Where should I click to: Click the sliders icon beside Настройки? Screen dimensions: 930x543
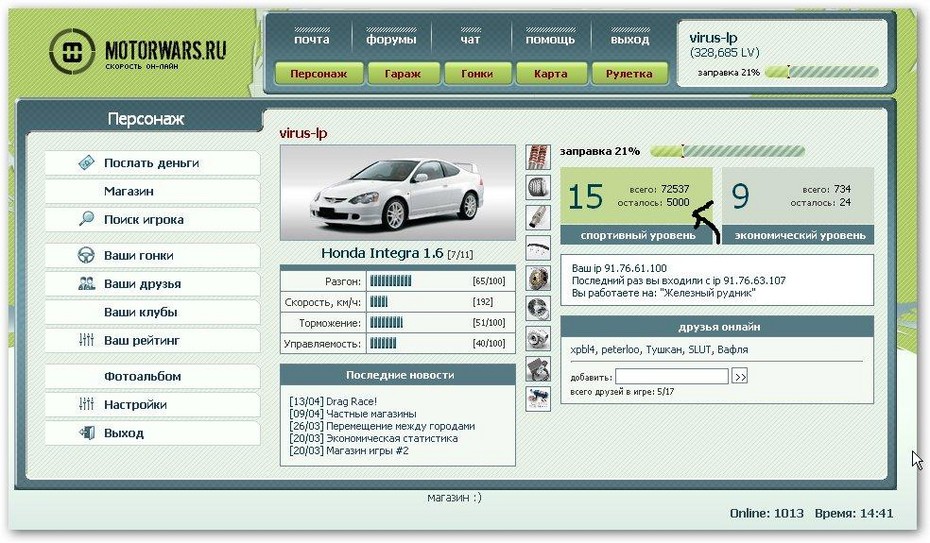tap(87, 404)
